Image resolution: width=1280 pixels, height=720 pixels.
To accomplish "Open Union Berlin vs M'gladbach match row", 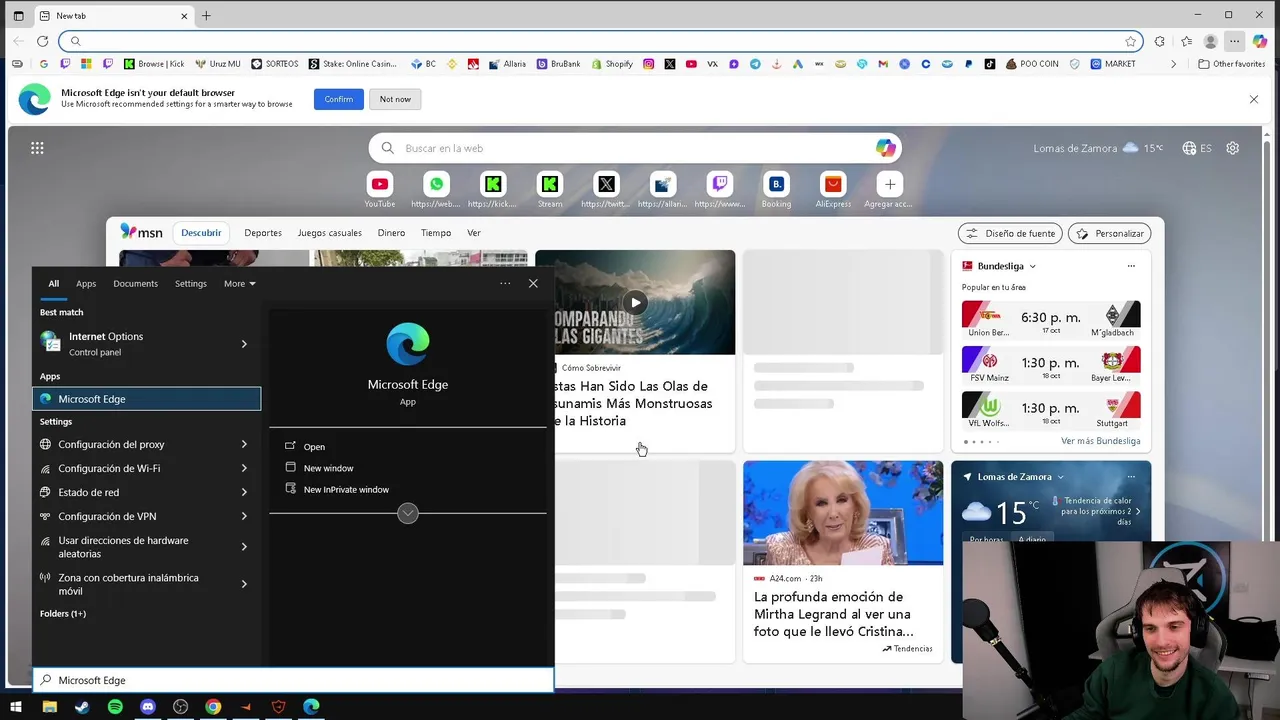I will click(x=1051, y=318).
